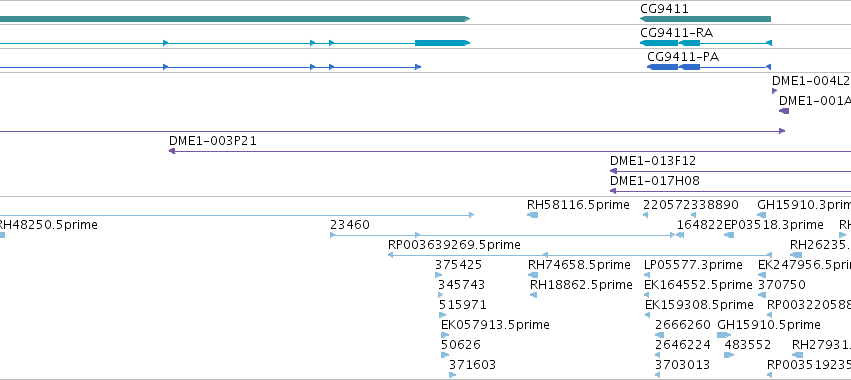The width and height of the screenshot is (851, 380).
Task: Select the DME1-017H08 clone line
Action: pos(731,191)
